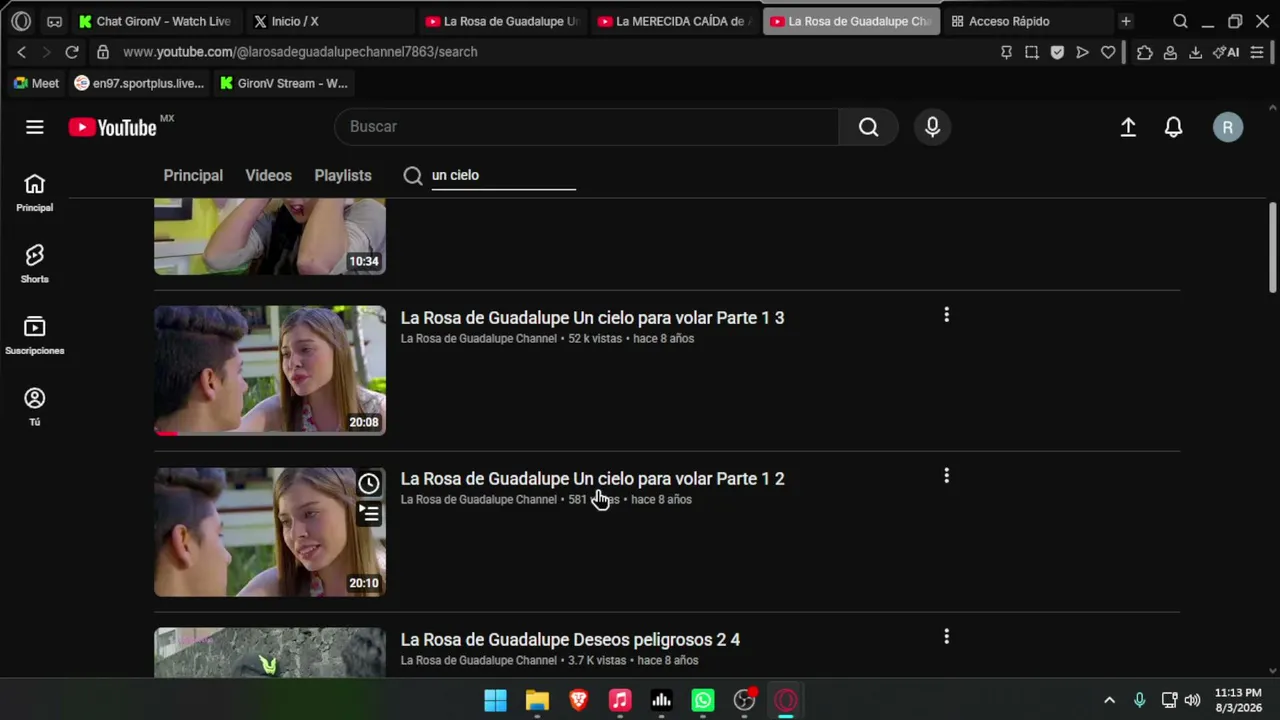Screen dimensions: 1280x720
Task: Add Parte 1 2 video to queue
Action: coord(369,514)
